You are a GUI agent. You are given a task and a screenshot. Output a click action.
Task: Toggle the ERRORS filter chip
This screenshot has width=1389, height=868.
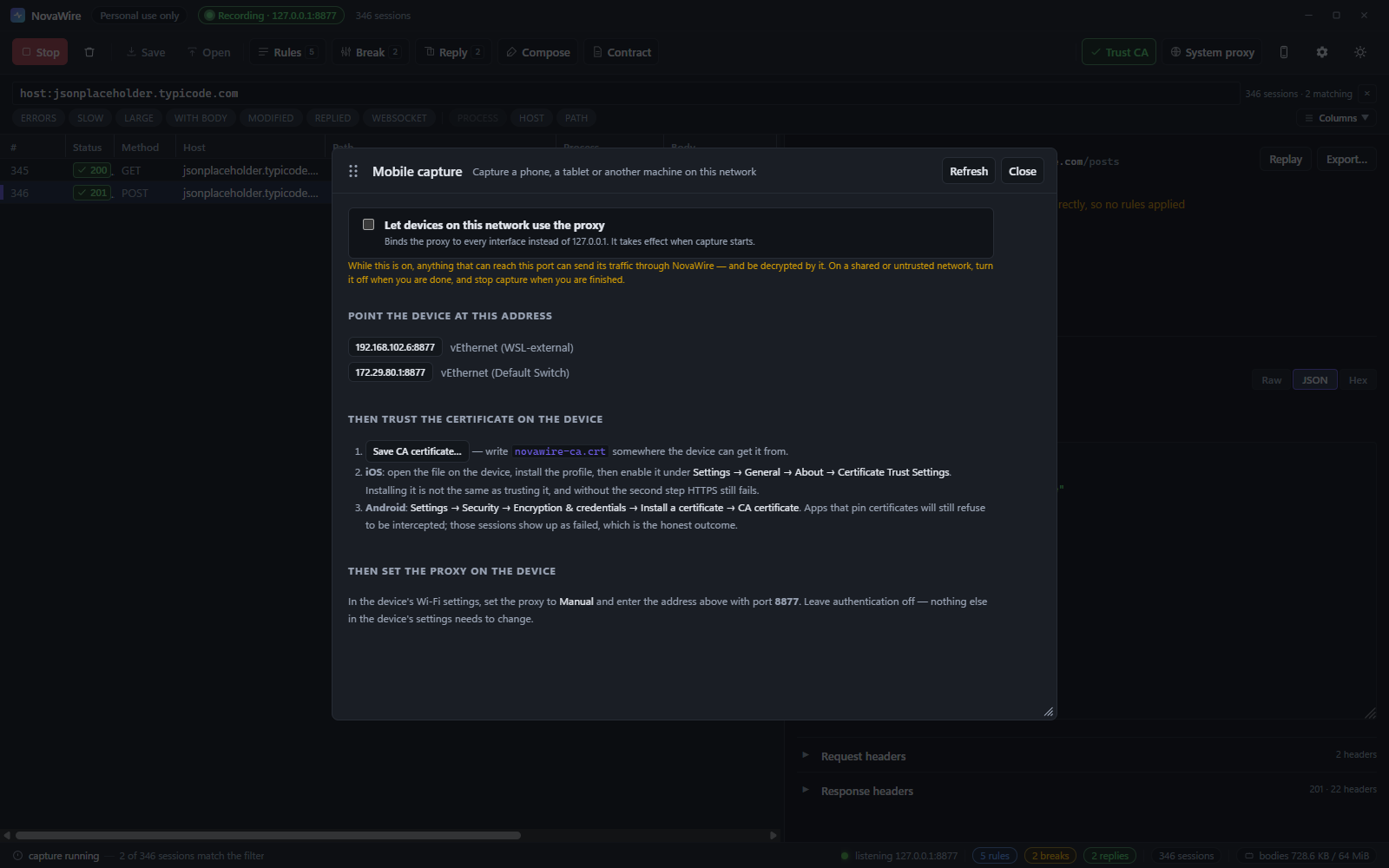[x=38, y=118]
